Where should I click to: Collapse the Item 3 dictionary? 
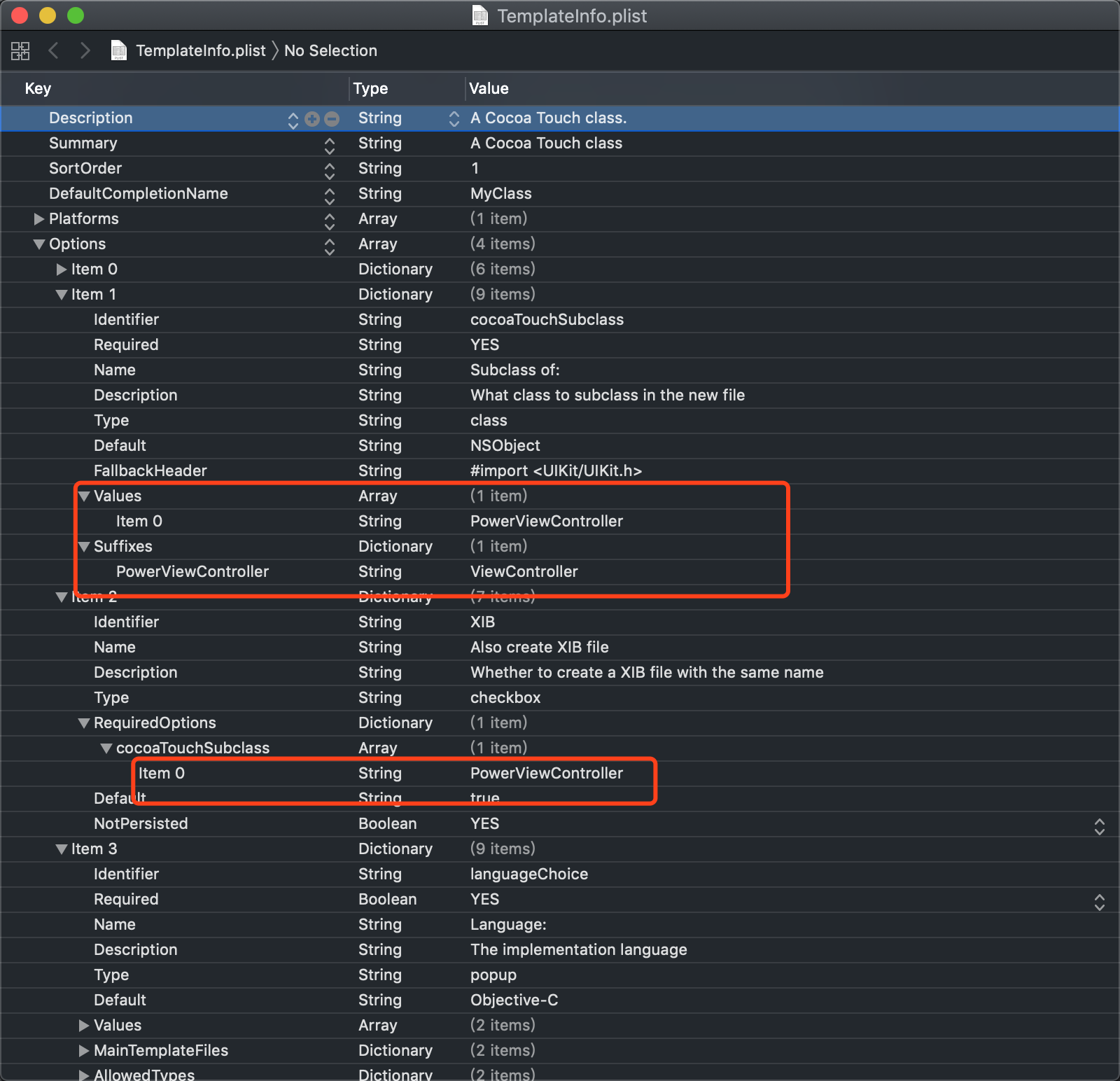[62, 849]
